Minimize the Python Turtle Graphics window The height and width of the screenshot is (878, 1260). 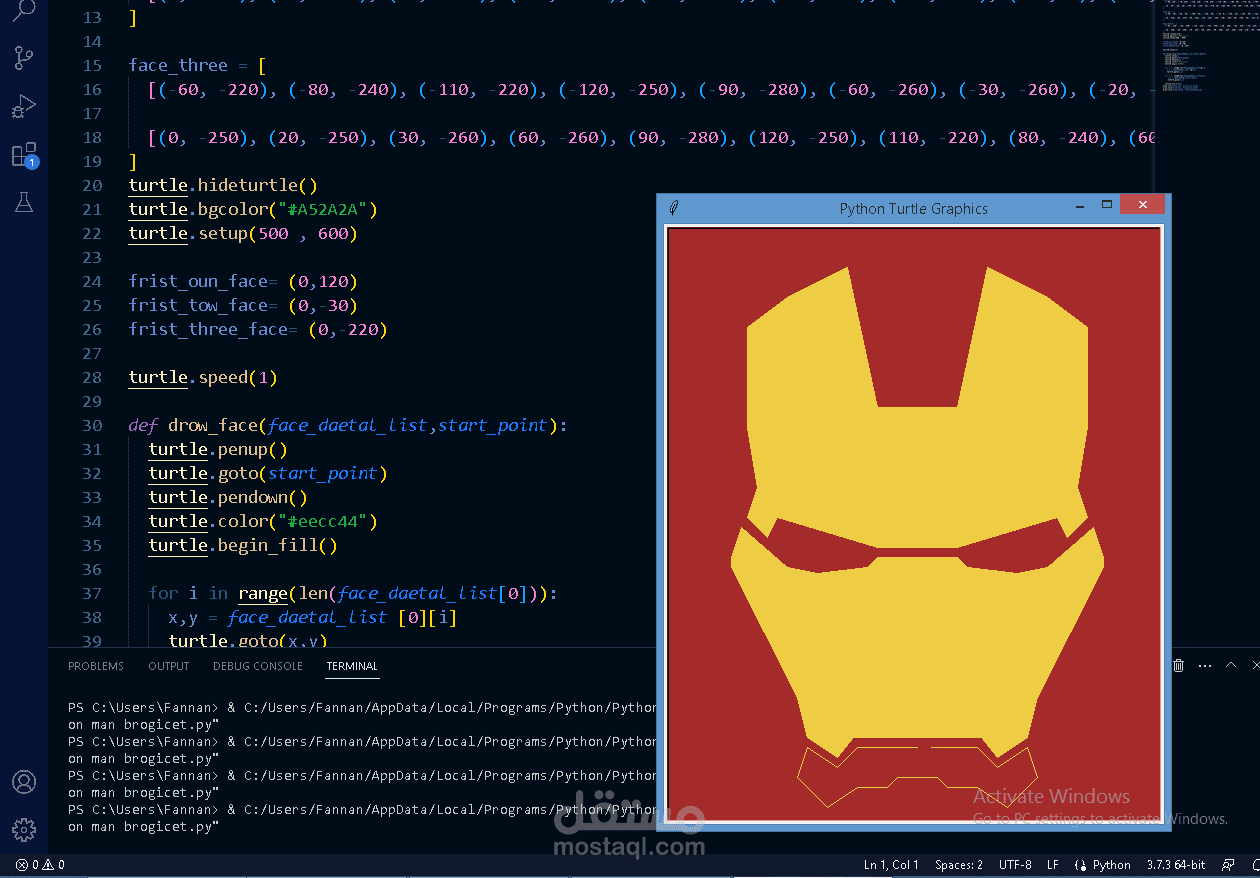coord(1080,207)
